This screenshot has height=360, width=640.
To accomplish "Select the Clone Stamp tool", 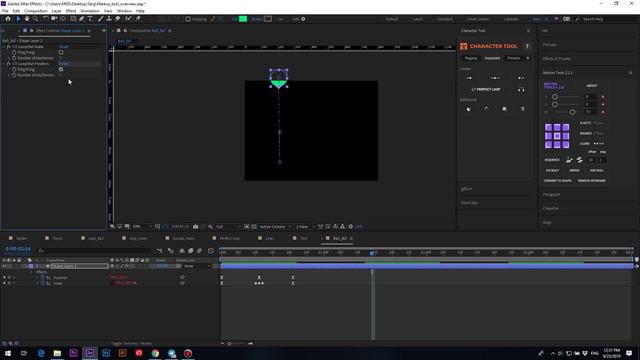I will tap(109, 19).
